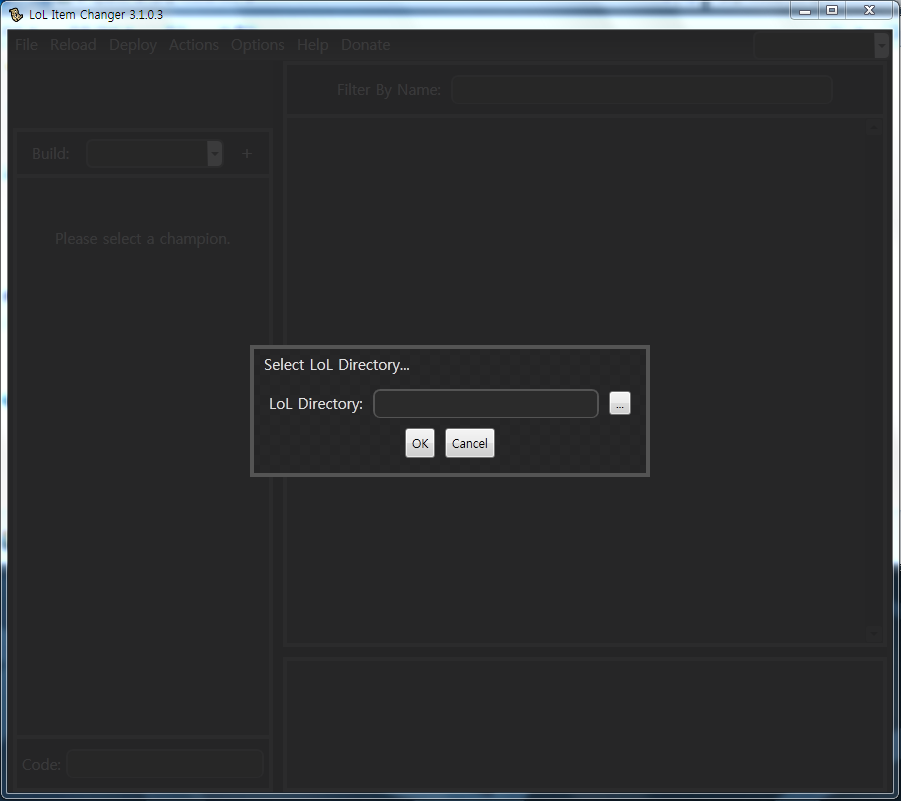Click the item list scrollbar up arrow
Screen dimensions: 902x802
click(874, 127)
